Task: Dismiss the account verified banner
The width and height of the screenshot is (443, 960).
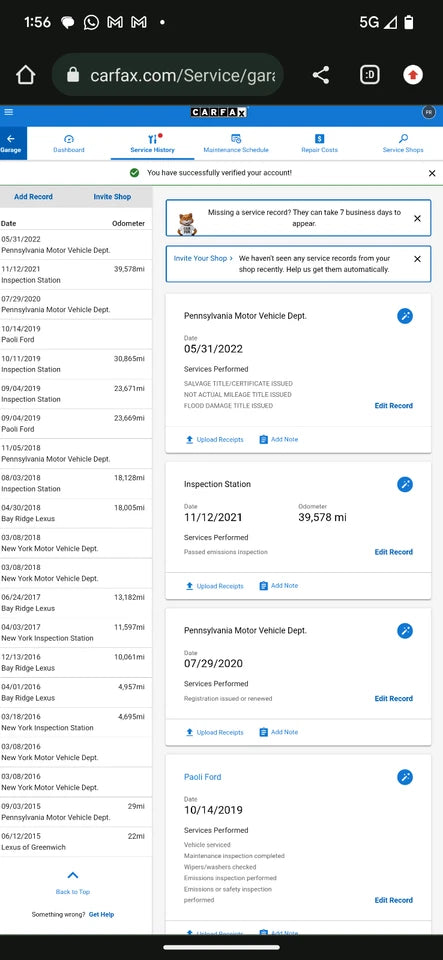Action: point(432,173)
